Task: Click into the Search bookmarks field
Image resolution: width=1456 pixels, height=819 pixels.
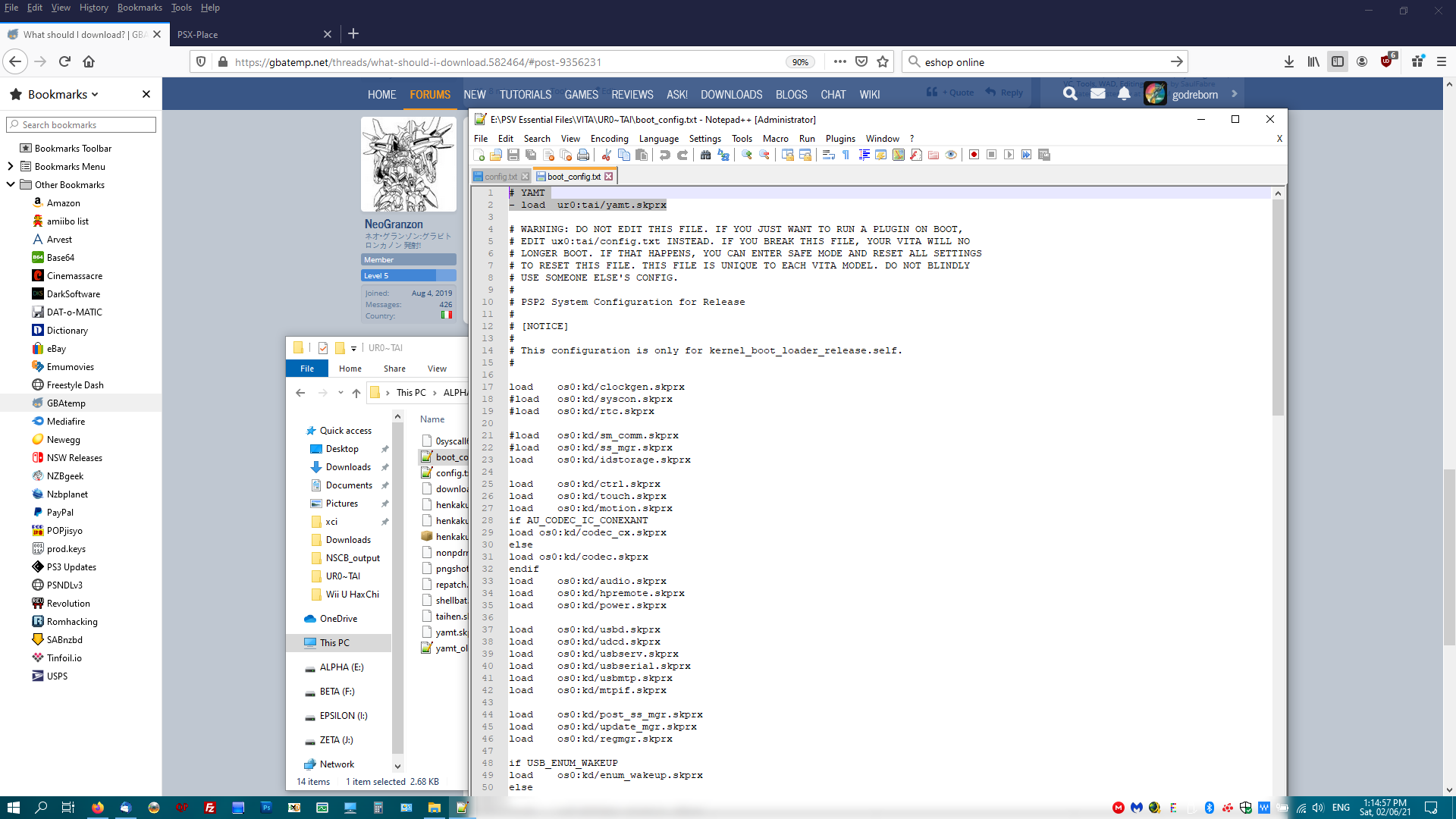Action: [x=81, y=125]
